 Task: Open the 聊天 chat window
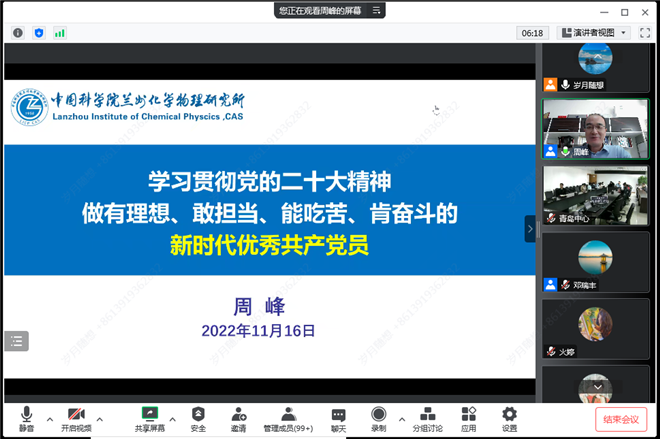click(338, 419)
